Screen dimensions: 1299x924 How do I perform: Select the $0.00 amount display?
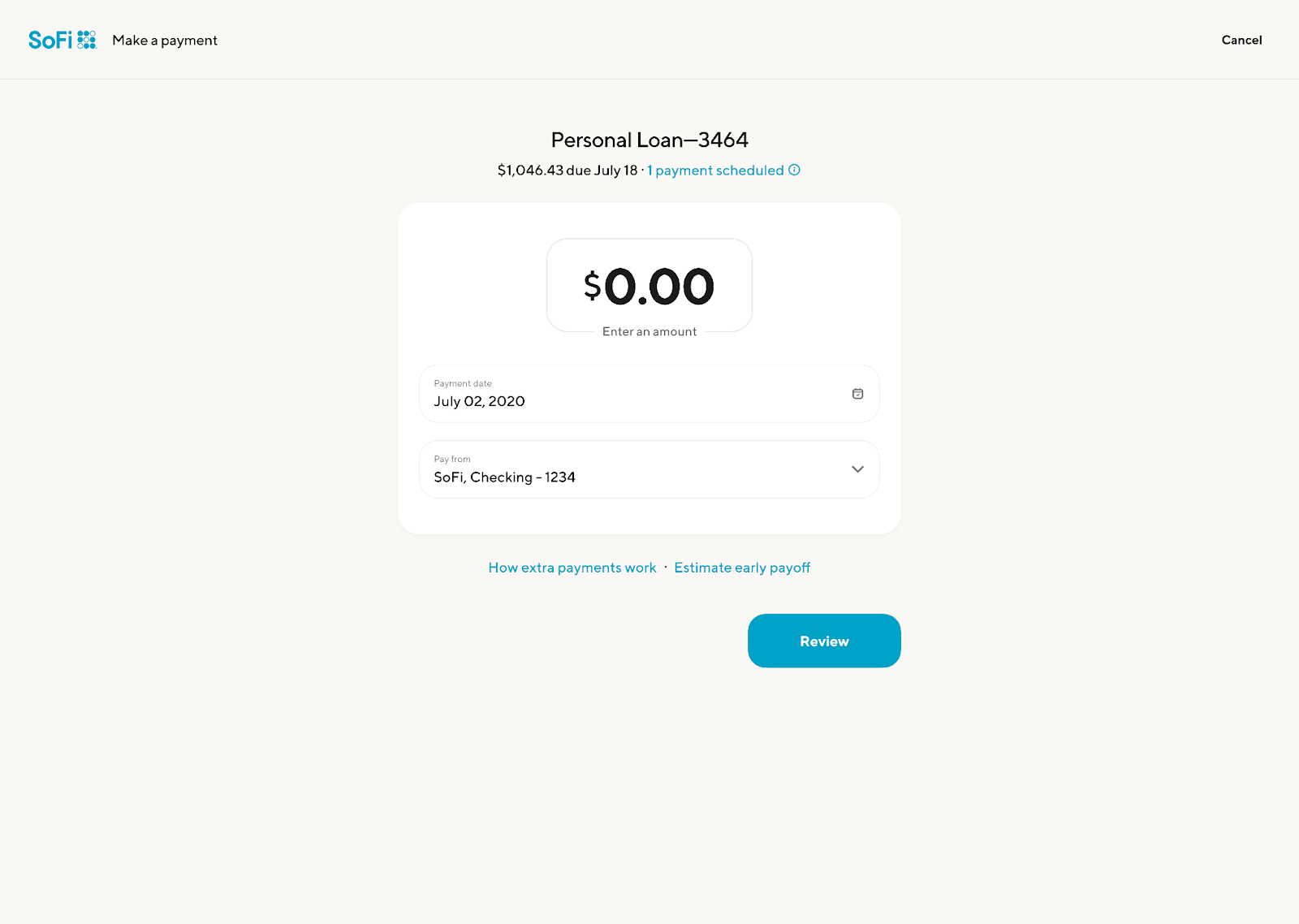(x=649, y=285)
